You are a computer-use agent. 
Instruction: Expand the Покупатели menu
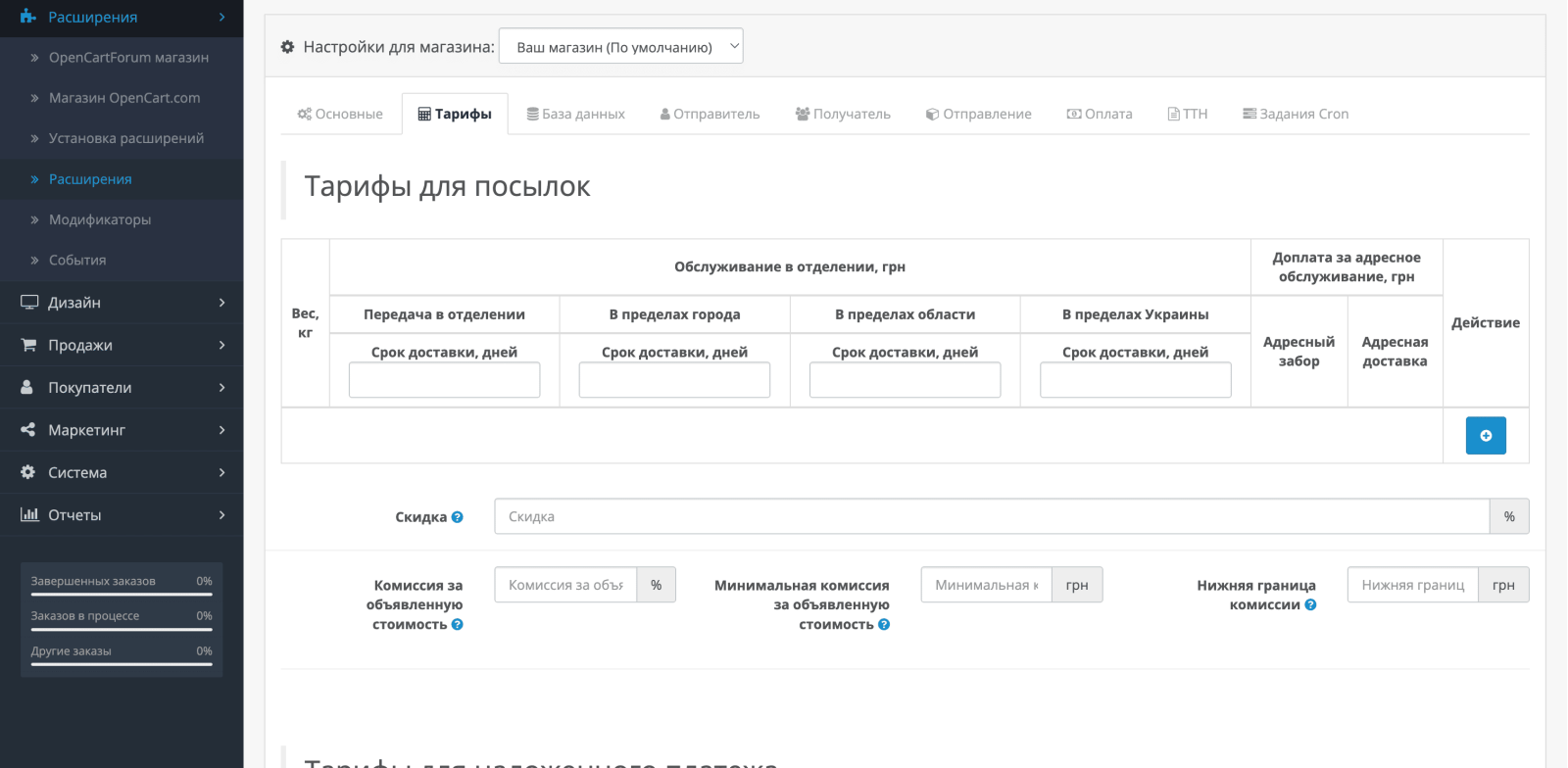122,387
